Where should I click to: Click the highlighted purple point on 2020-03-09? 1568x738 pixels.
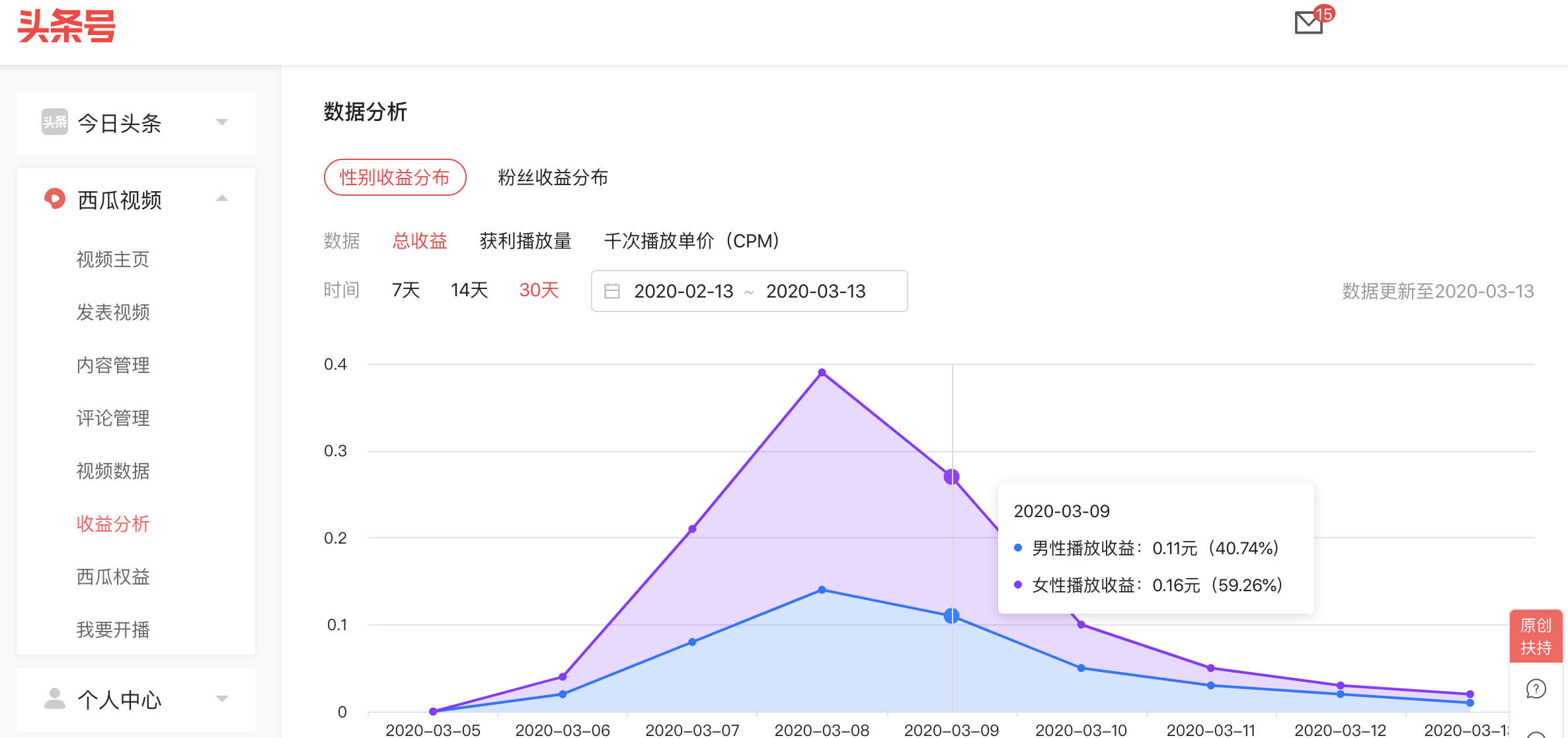(952, 477)
